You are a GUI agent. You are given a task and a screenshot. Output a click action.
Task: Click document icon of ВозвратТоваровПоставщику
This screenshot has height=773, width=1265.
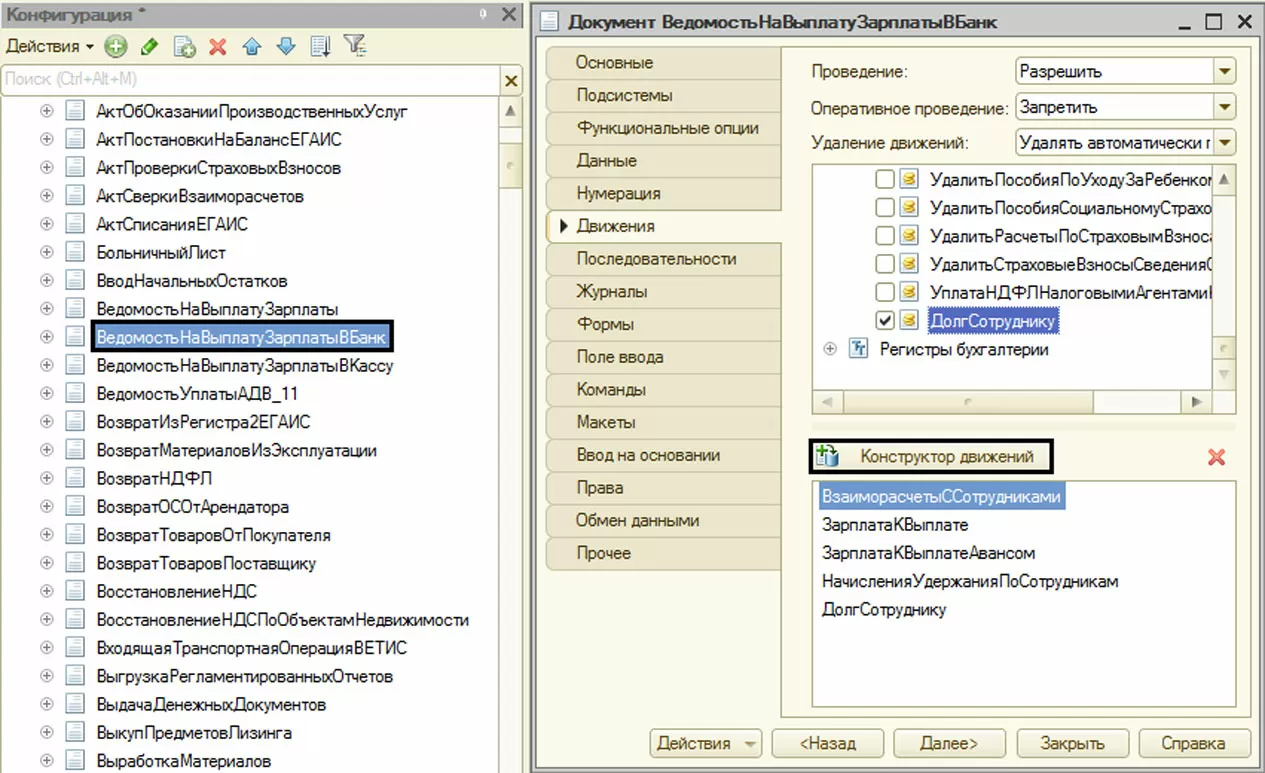point(75,564)
